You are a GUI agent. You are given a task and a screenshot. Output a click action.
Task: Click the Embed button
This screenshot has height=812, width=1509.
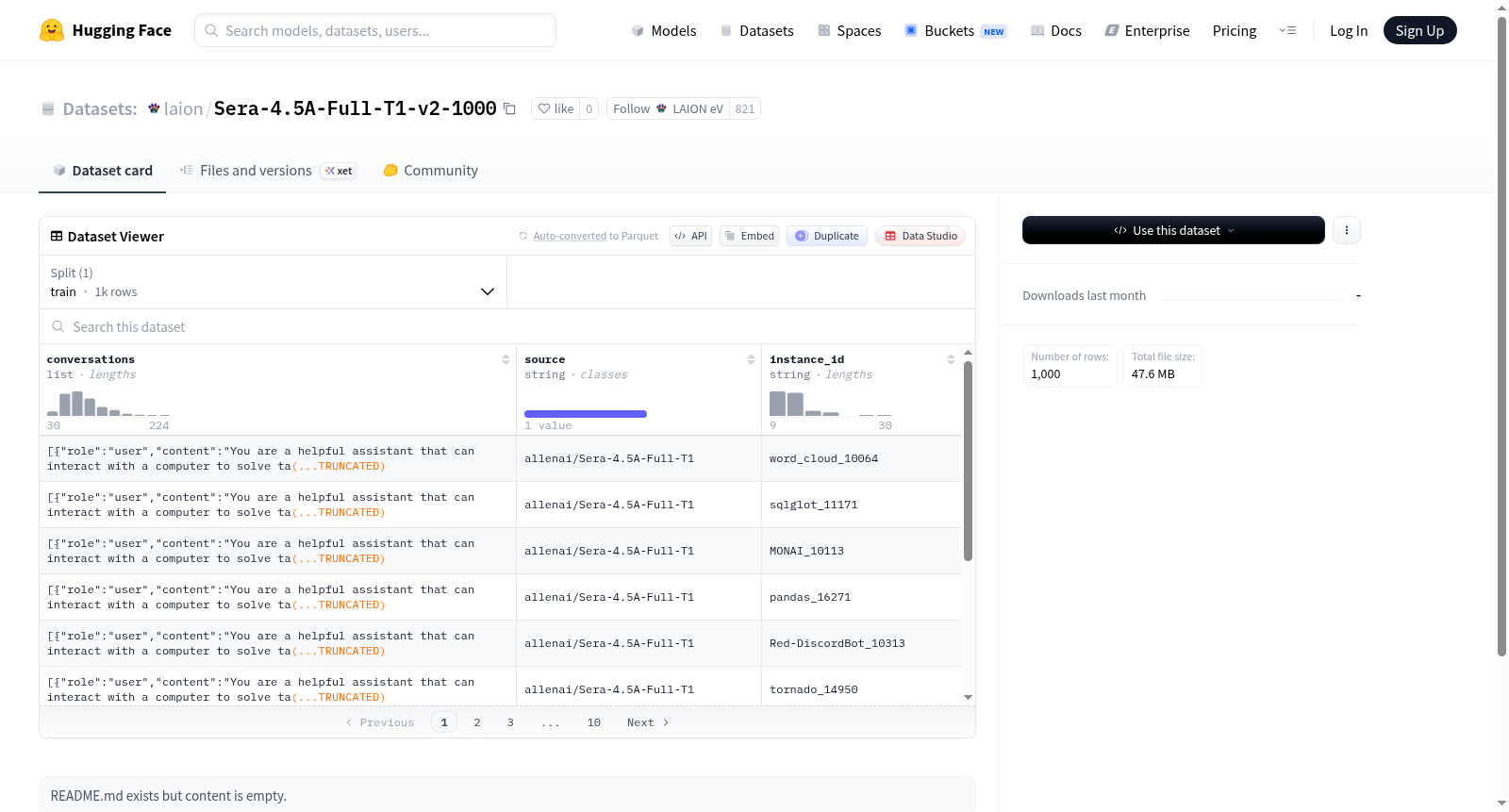[x=749, y=236]
